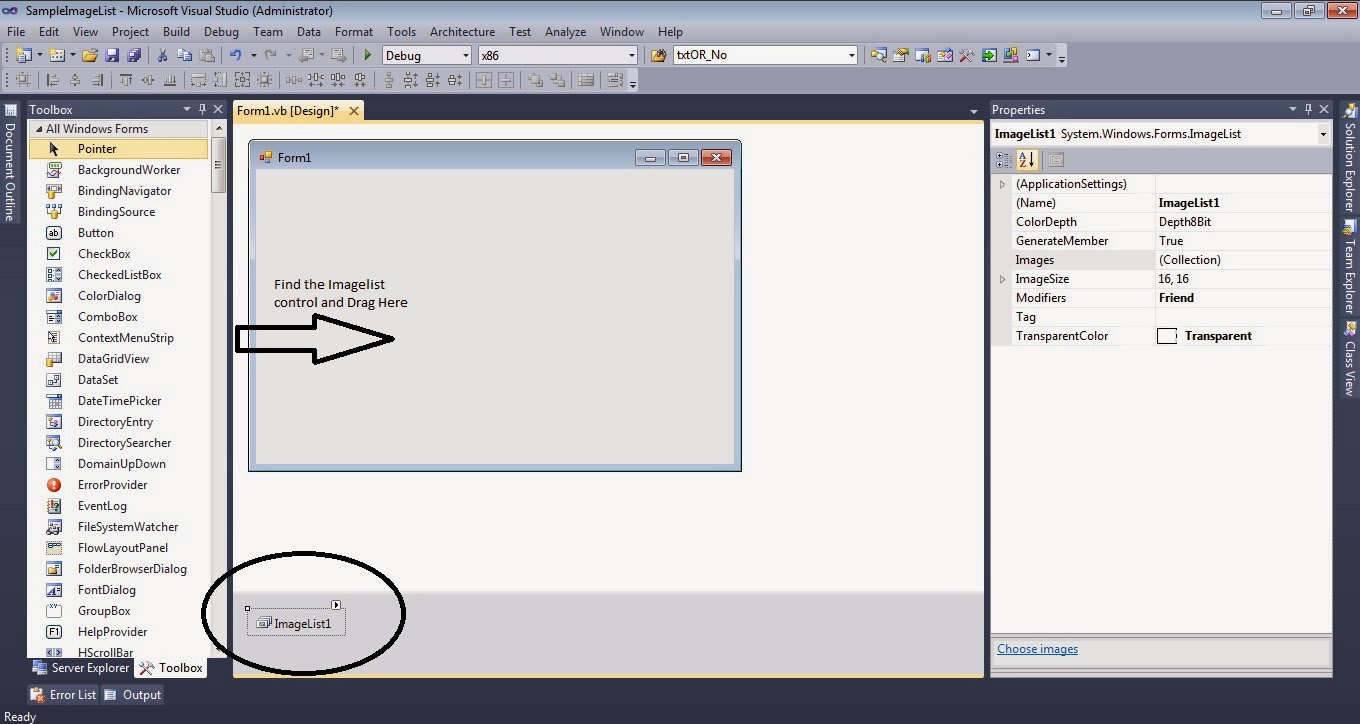Screen dimensions: 1360x724
Task: Select the Pointer tool in the Toolbox
Action: [x=97, y=148]
